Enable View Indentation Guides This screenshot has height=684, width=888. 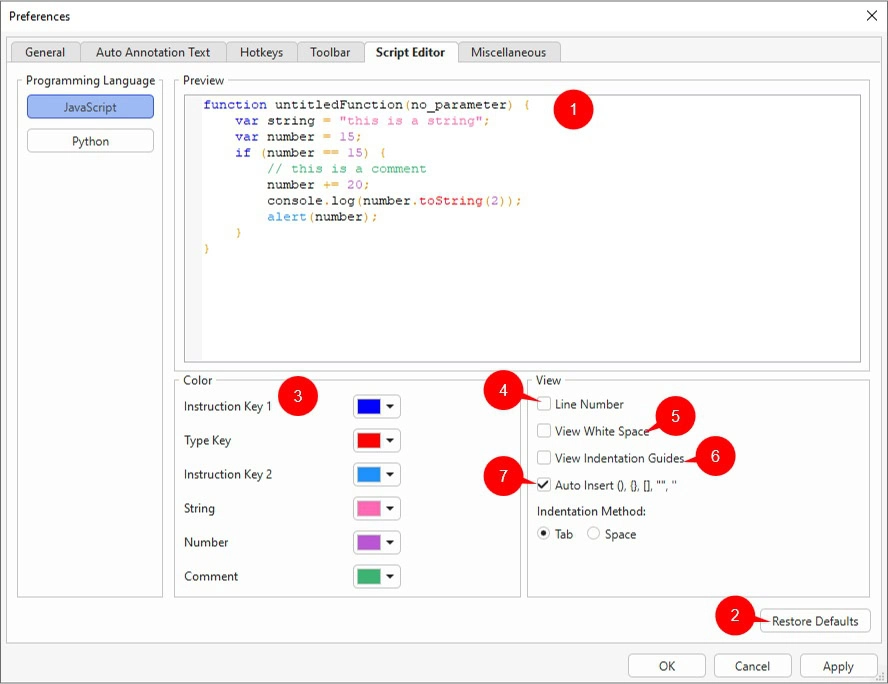(x=545, y=458)
